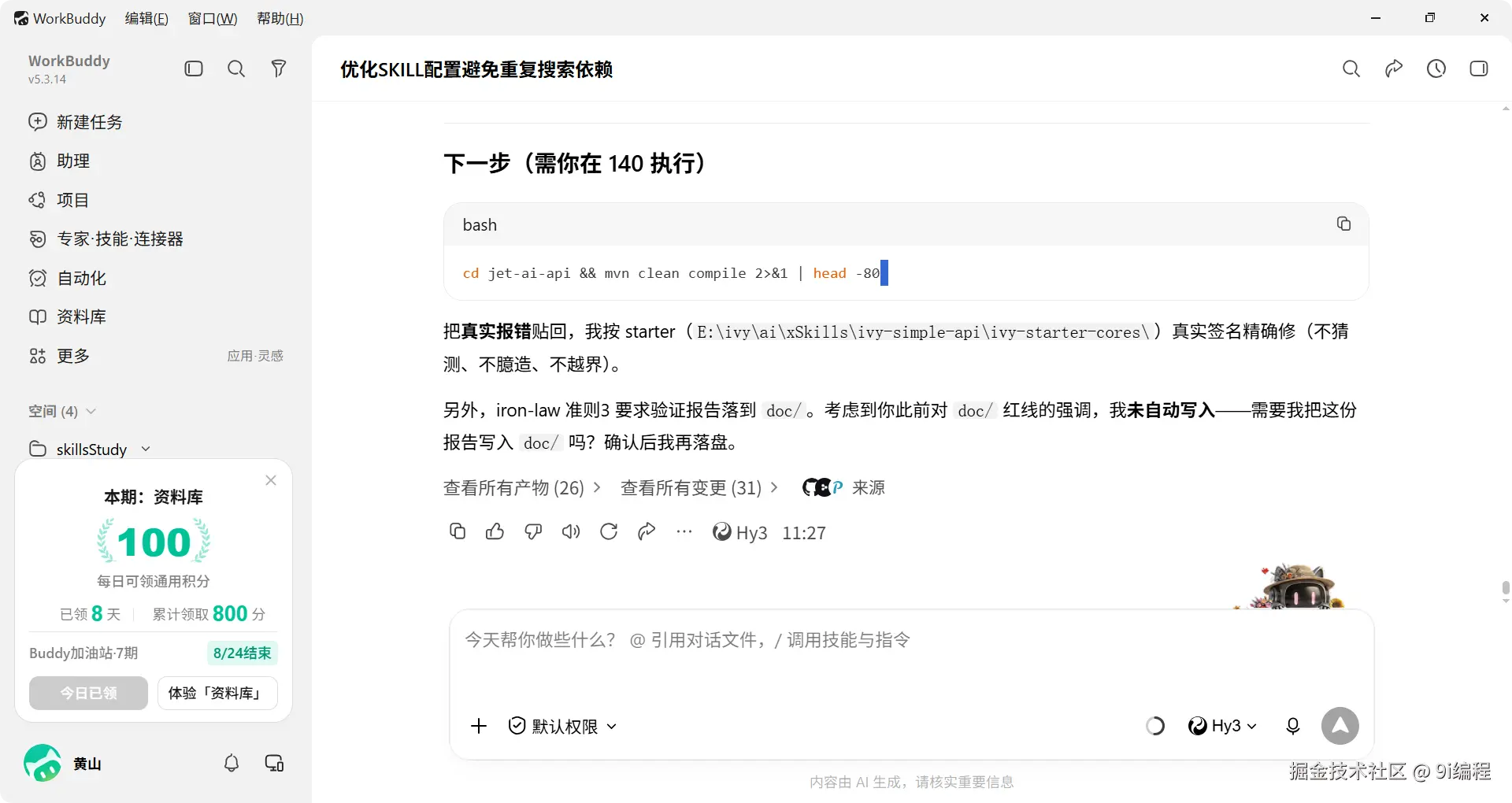The image size is (1512, 803).
Task: Send the message with arrow button
Action: [x=1340, y=726]
